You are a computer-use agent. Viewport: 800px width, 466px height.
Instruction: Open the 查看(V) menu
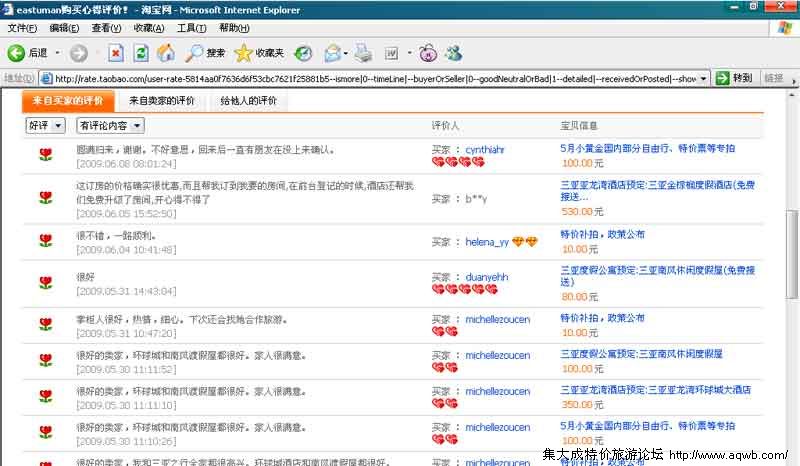[106, 28]
